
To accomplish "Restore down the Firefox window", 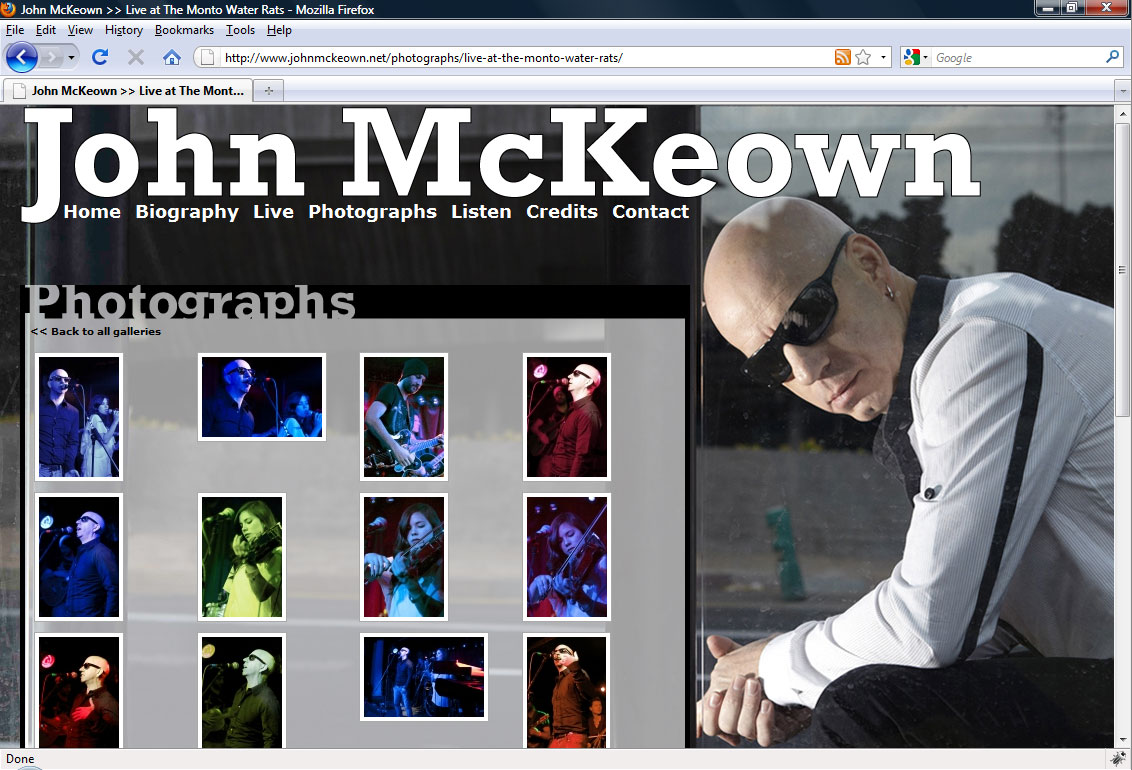I will click(x=1071, y=8).
